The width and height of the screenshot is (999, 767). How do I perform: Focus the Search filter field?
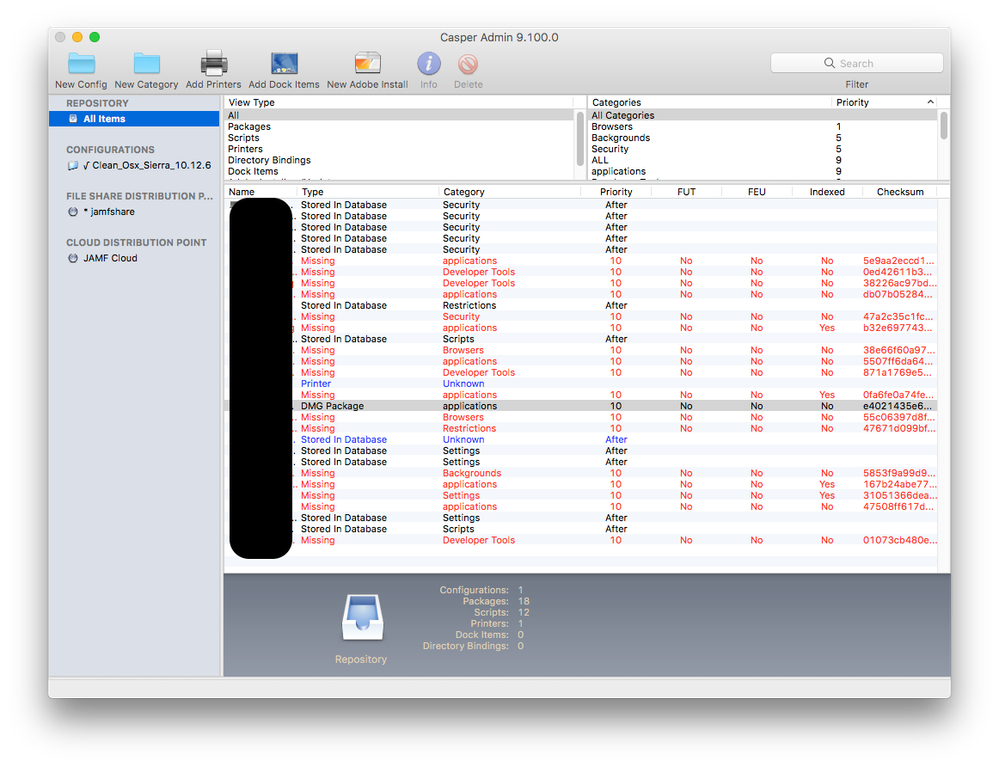pyautogui.click(x=857, y=63)
